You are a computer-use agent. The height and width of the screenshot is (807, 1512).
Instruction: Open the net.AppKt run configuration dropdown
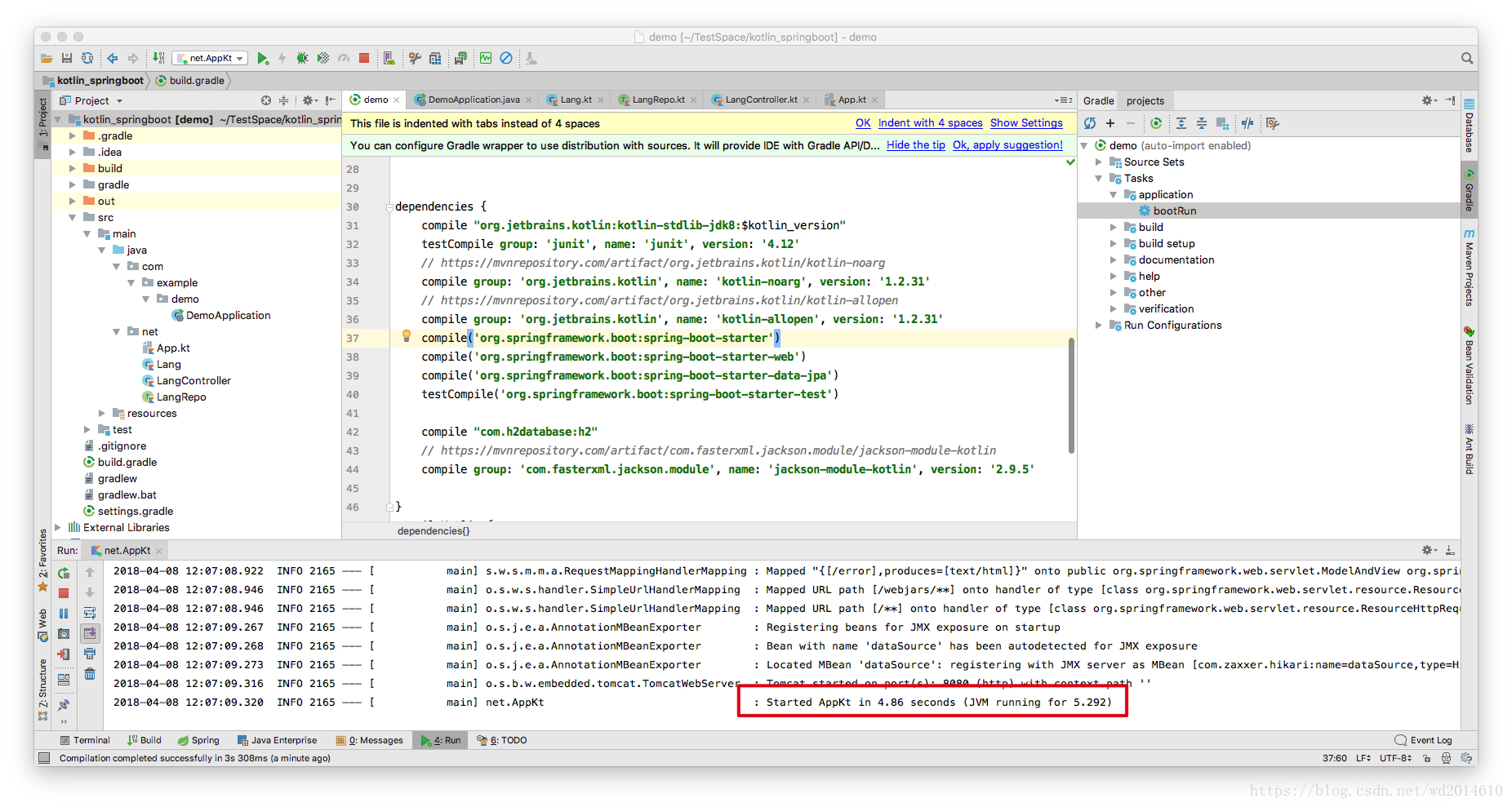click(211, 59)
